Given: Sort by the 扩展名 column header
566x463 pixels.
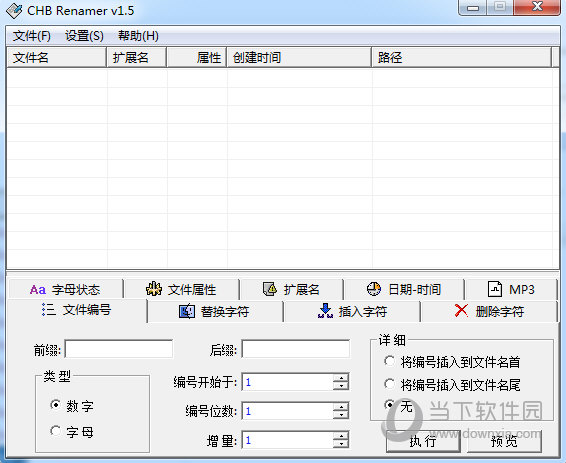Looking at the screenshot, I should click(137, 57).
